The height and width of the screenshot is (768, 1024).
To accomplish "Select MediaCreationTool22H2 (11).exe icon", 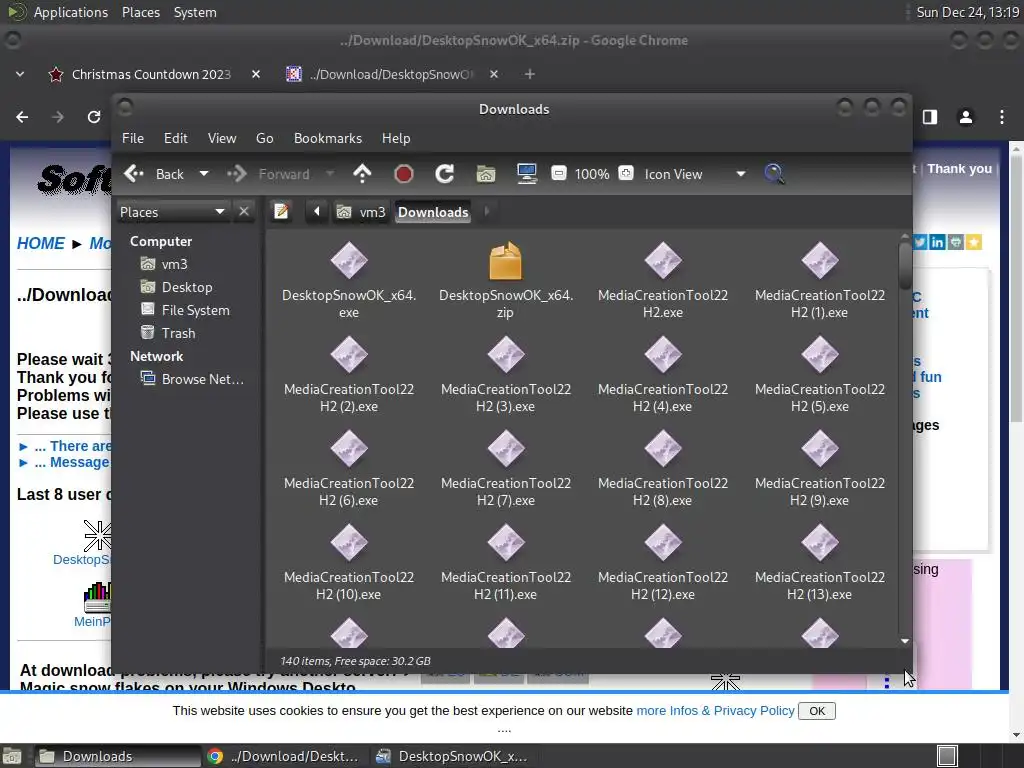I will pos(505,543).
